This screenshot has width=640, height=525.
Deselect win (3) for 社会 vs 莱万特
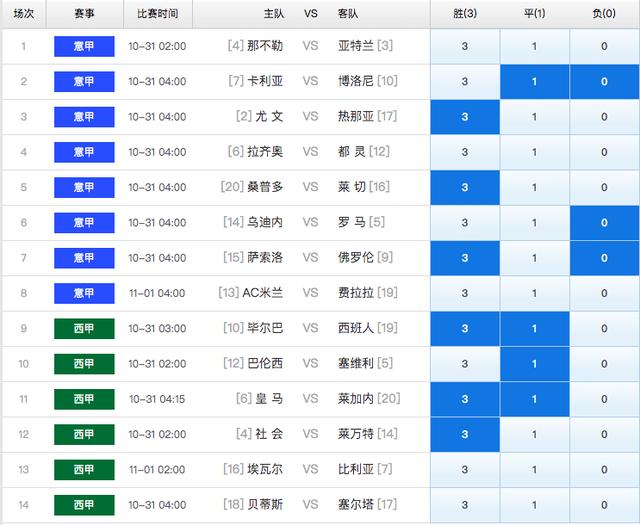pyautogui.click(x=465, y=435)
